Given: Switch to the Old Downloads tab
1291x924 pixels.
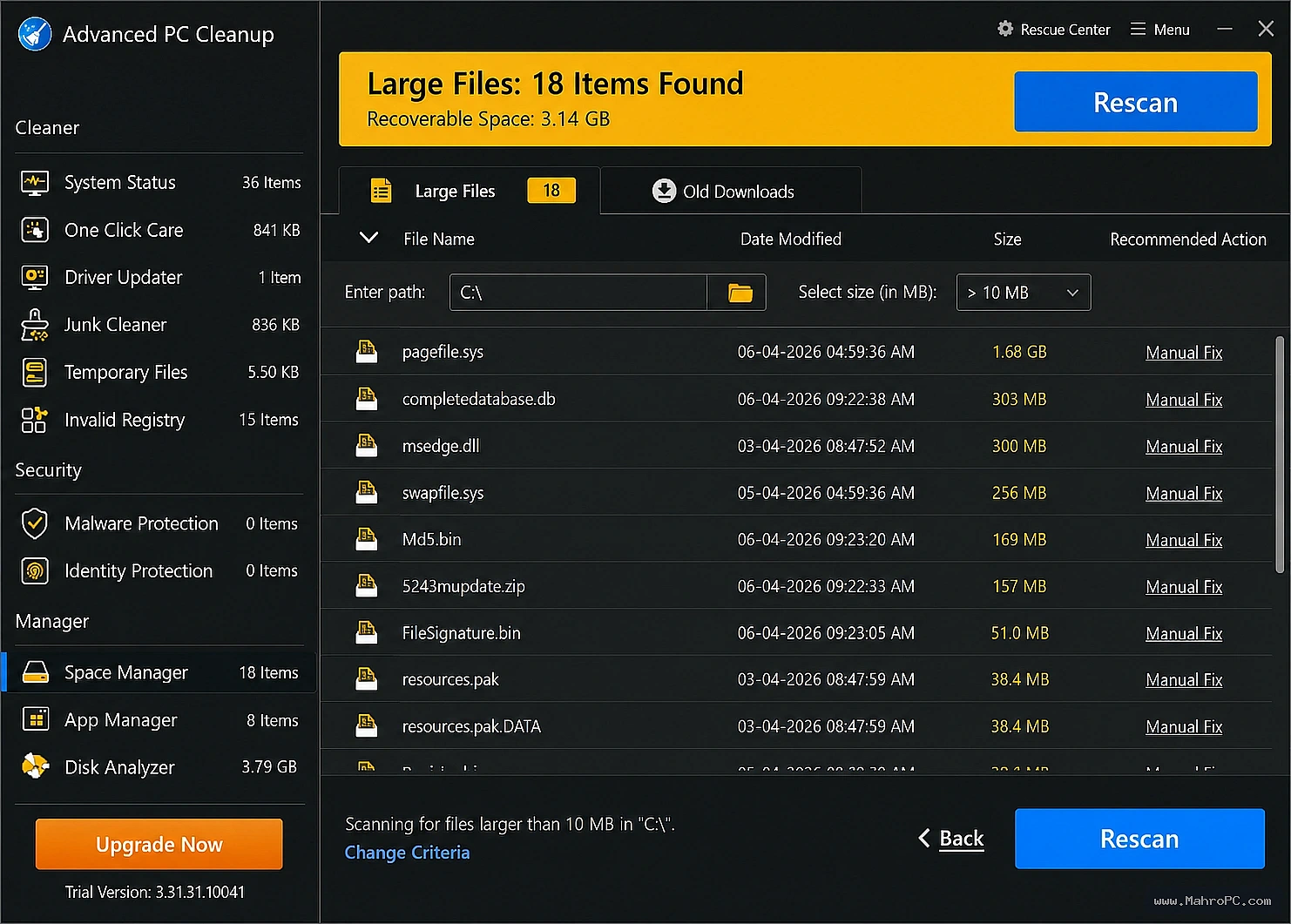Looking at the screenshot, I should tap(731, 191).
